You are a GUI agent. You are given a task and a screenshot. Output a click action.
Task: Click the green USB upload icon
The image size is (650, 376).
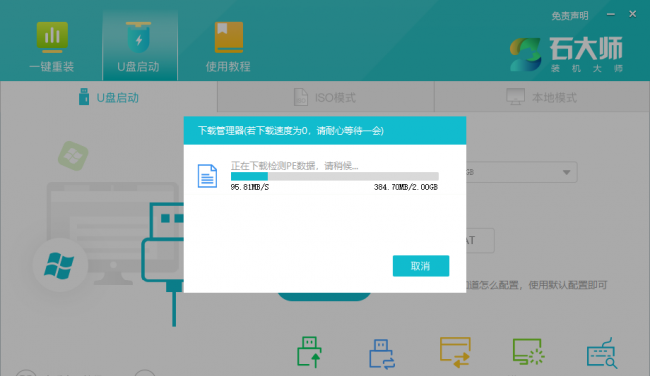(310, 352)
